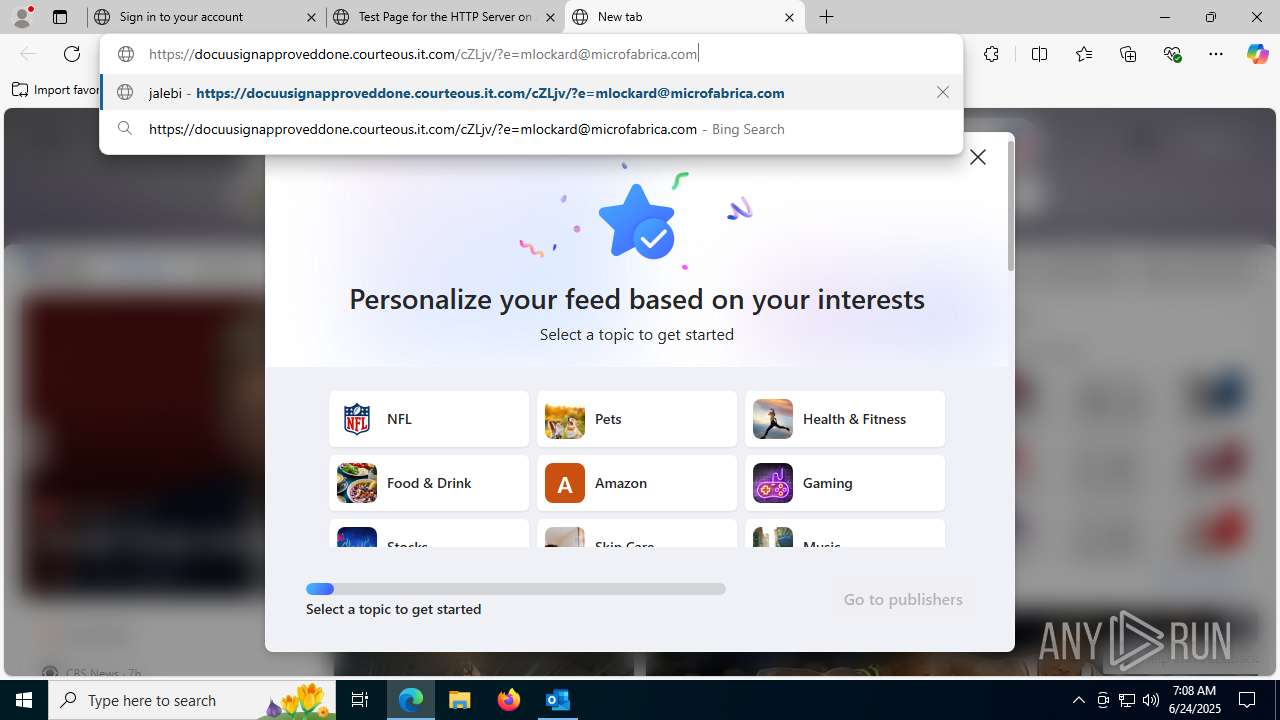Image resolution: width=1280 pixels, height=720 pixels.
Task: Click inside the address bar URL field
Action: (x=530, y=54)
